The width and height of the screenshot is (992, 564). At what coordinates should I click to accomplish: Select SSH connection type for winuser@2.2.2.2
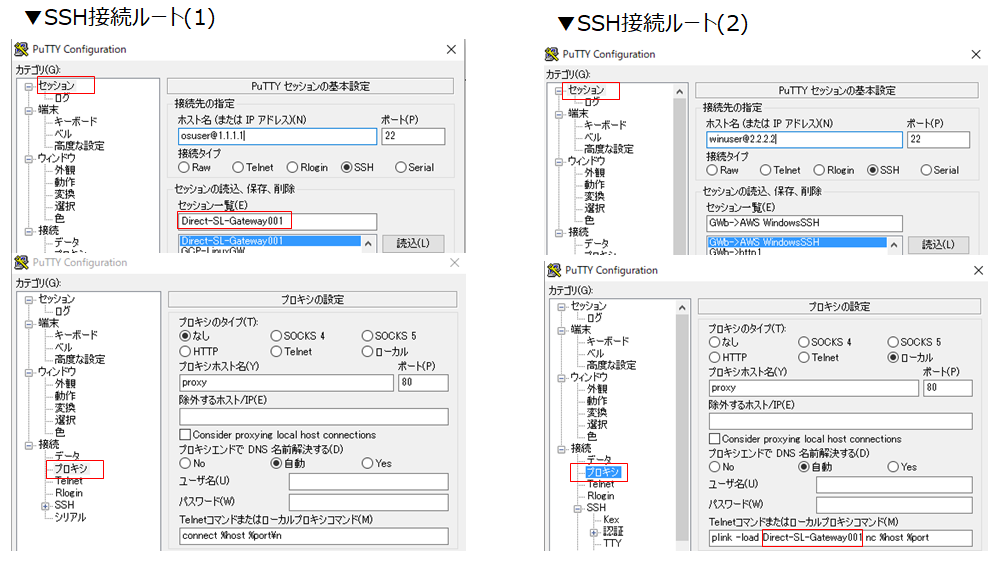[x=872, y=170]
